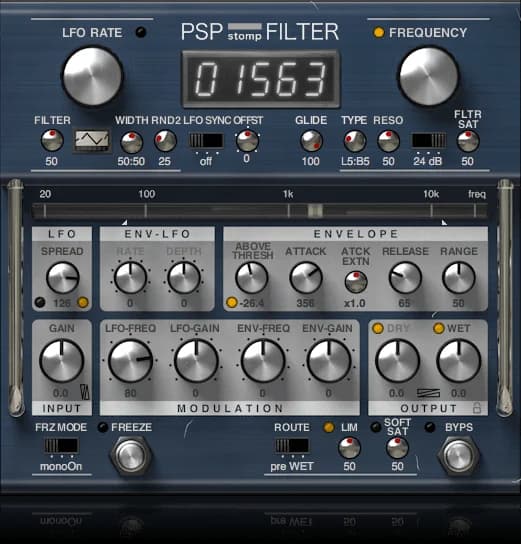Click the LFO-FREQ modulation knob
The image size is (521, 544).
pyautogui.click(x=130, y=361)
